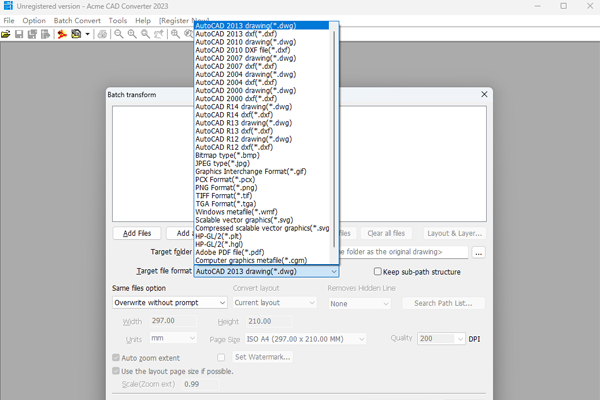Click the Width 297.00 input field
This screenshot has height=400, width=600.
coord(173,321)
